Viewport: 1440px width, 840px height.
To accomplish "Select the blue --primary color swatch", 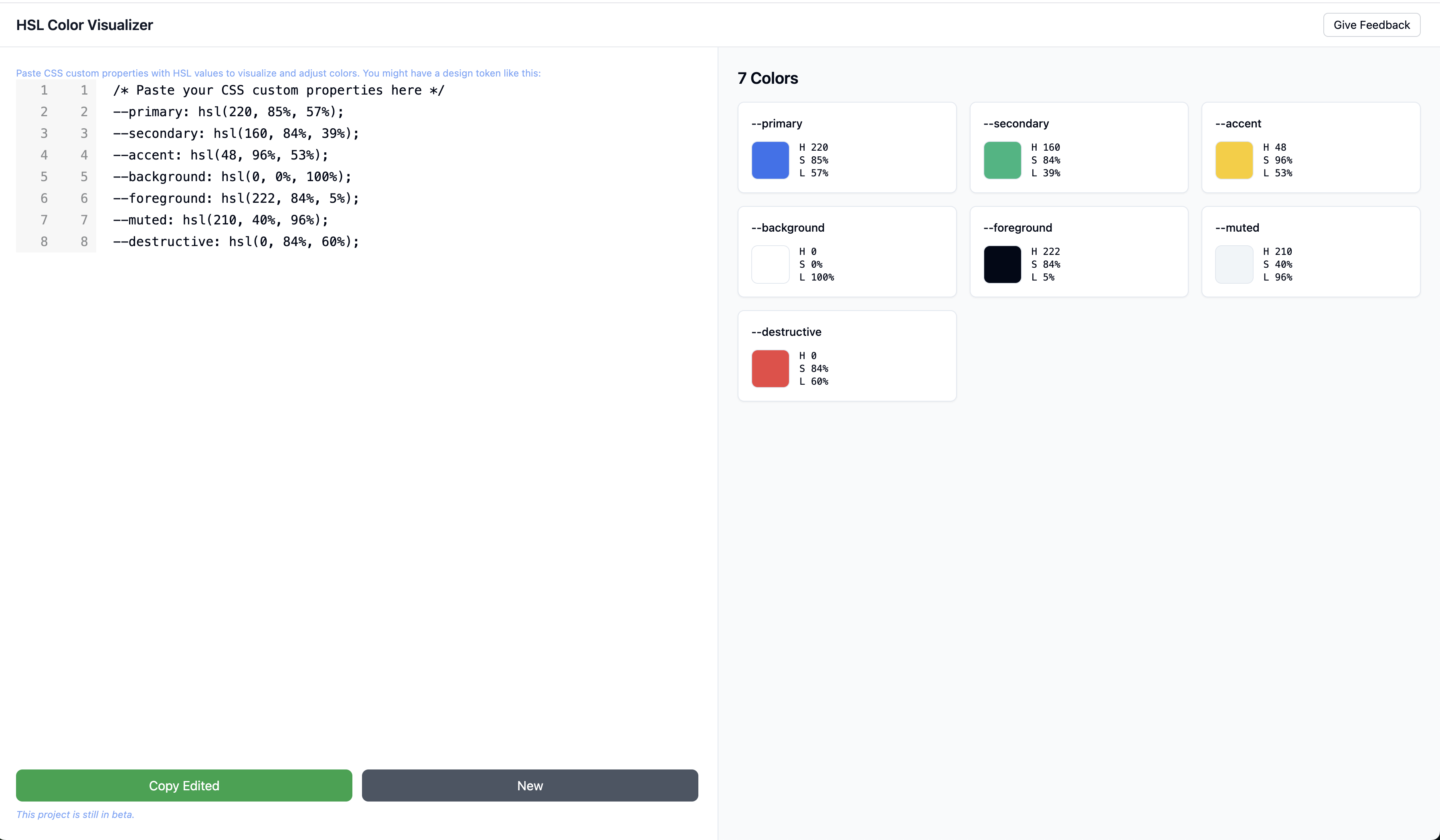I will [770, 161].
